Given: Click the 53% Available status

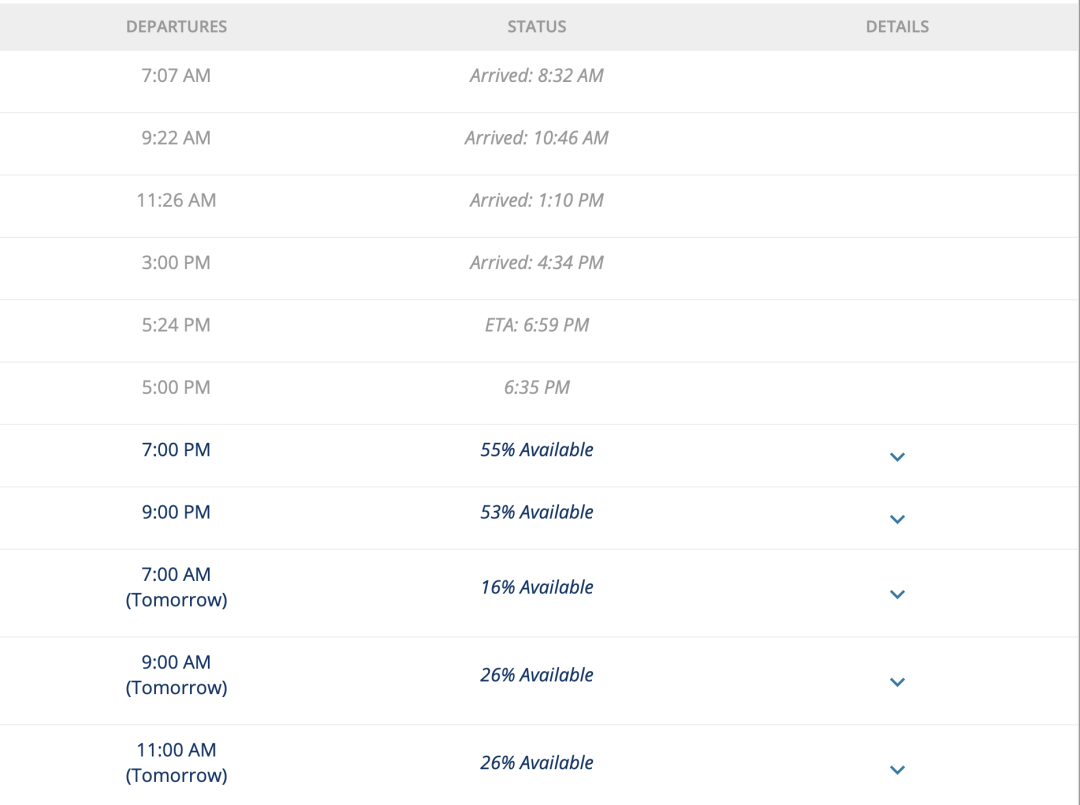Looking at the screenshot, I should click(x=537, y=512).
